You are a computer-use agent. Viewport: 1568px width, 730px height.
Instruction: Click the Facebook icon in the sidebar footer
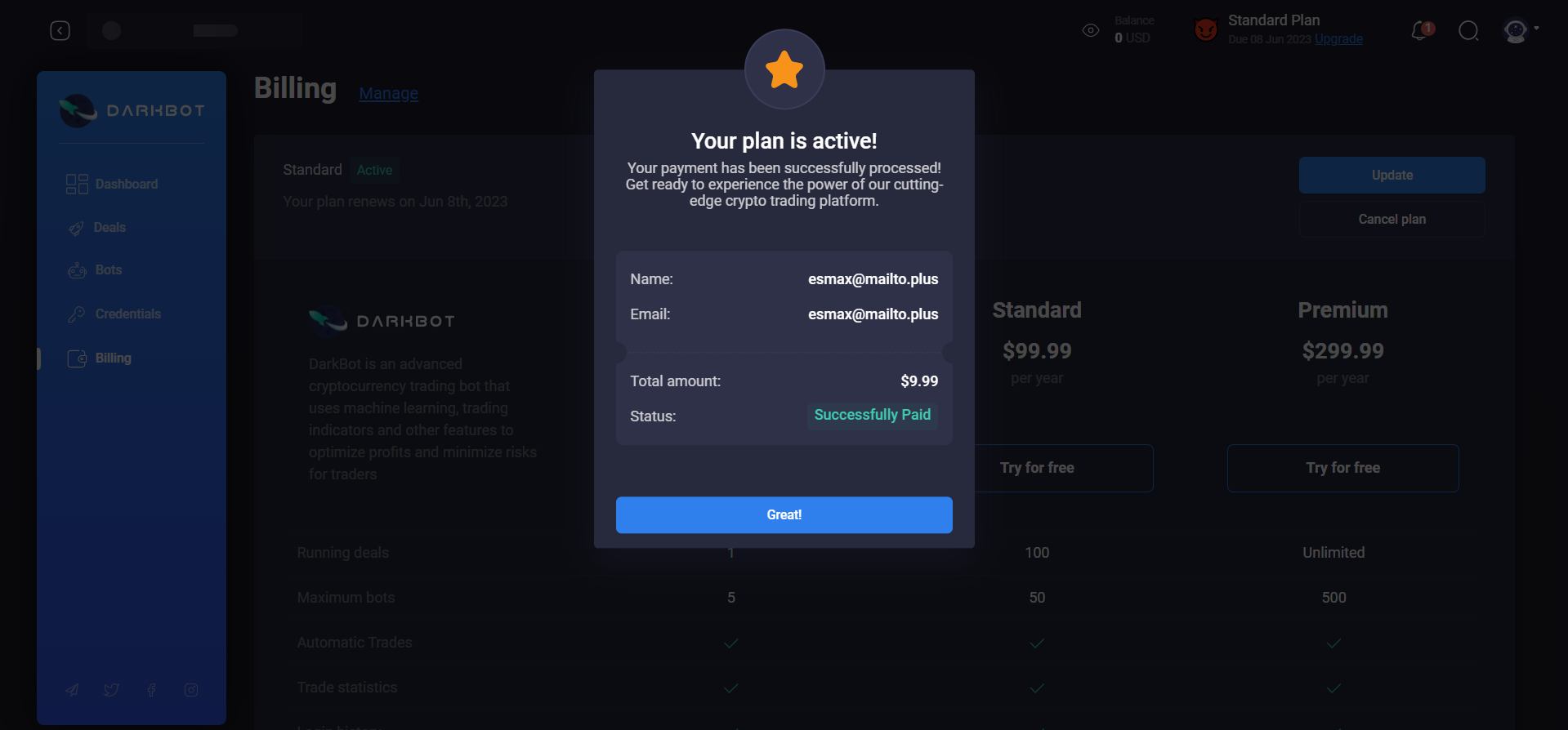151,690
